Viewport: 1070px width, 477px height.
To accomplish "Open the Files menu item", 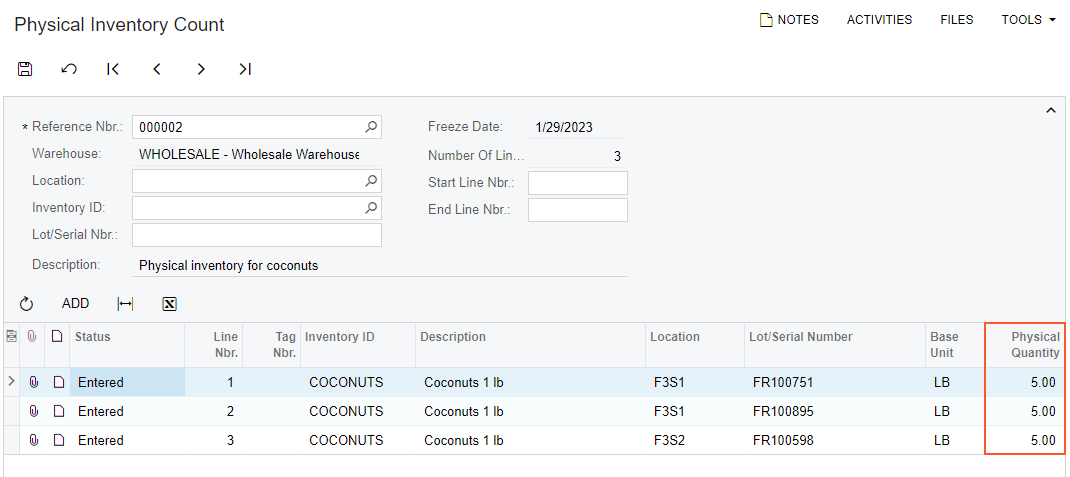I will [956, 20].
